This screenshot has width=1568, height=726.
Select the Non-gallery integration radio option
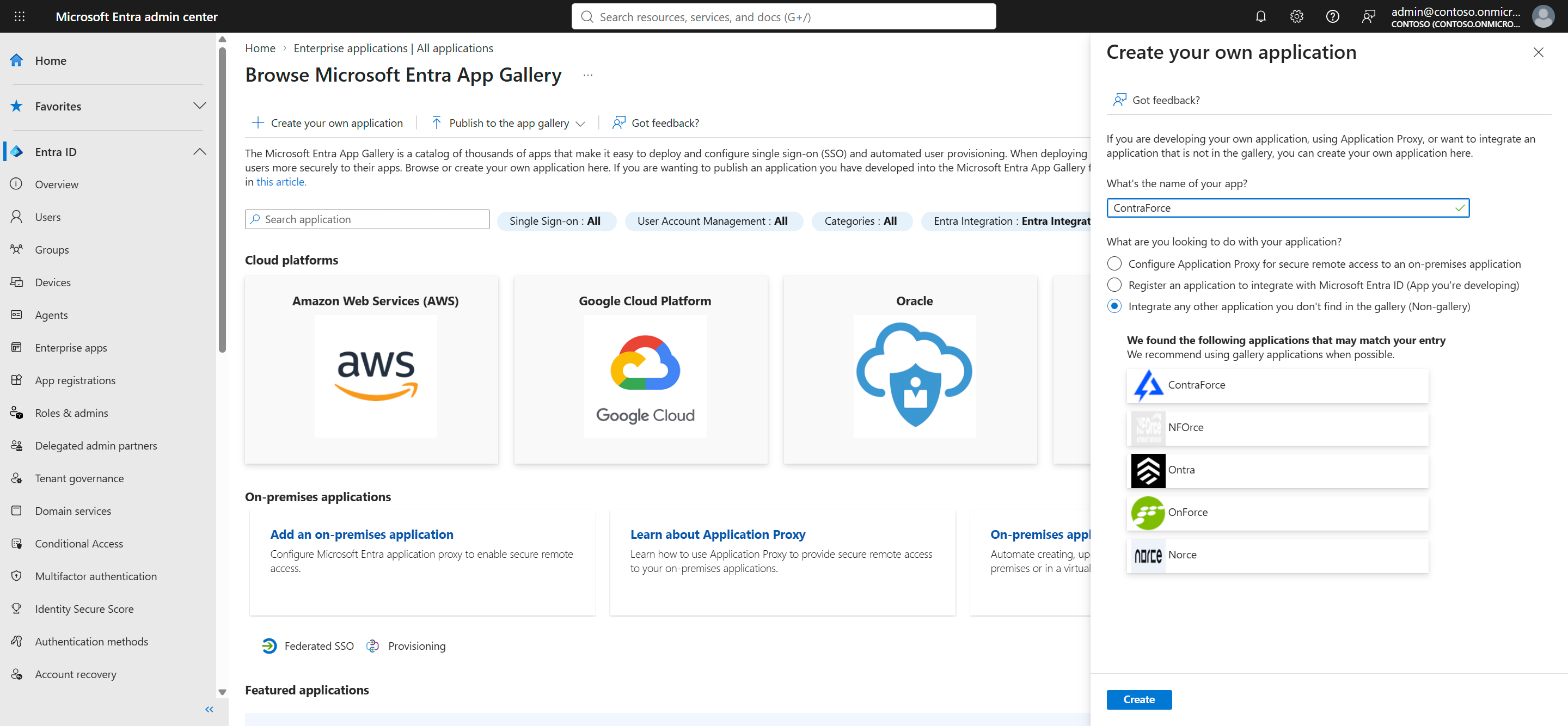pyautogui.click(x=1115, y=306)
